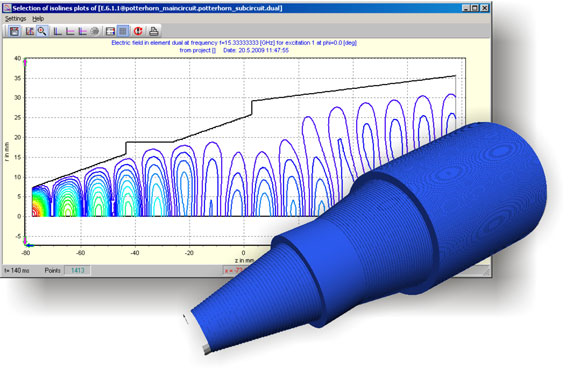Select the magnifier zoom tool
The width and height of the screenshot is (580, 373).
coord(42,31)
